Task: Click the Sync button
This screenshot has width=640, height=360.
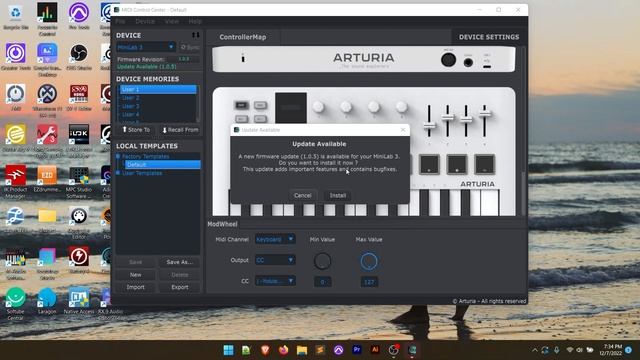Action: pos(190,47)
